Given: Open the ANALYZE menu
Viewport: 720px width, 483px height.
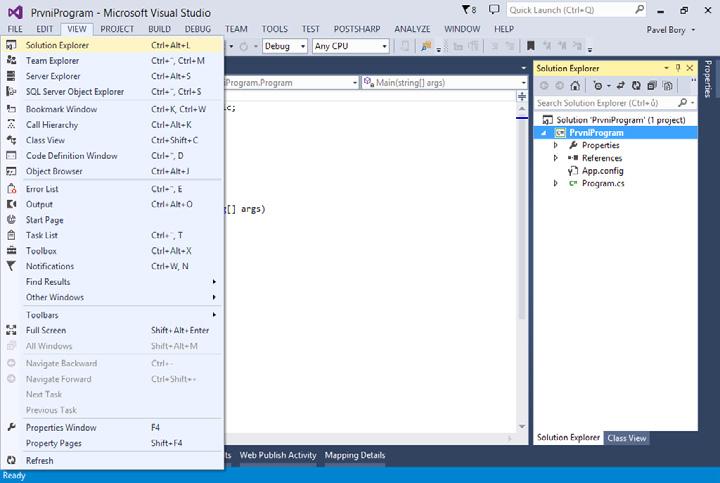Looking at the screenshot, I should pos(412,29).
